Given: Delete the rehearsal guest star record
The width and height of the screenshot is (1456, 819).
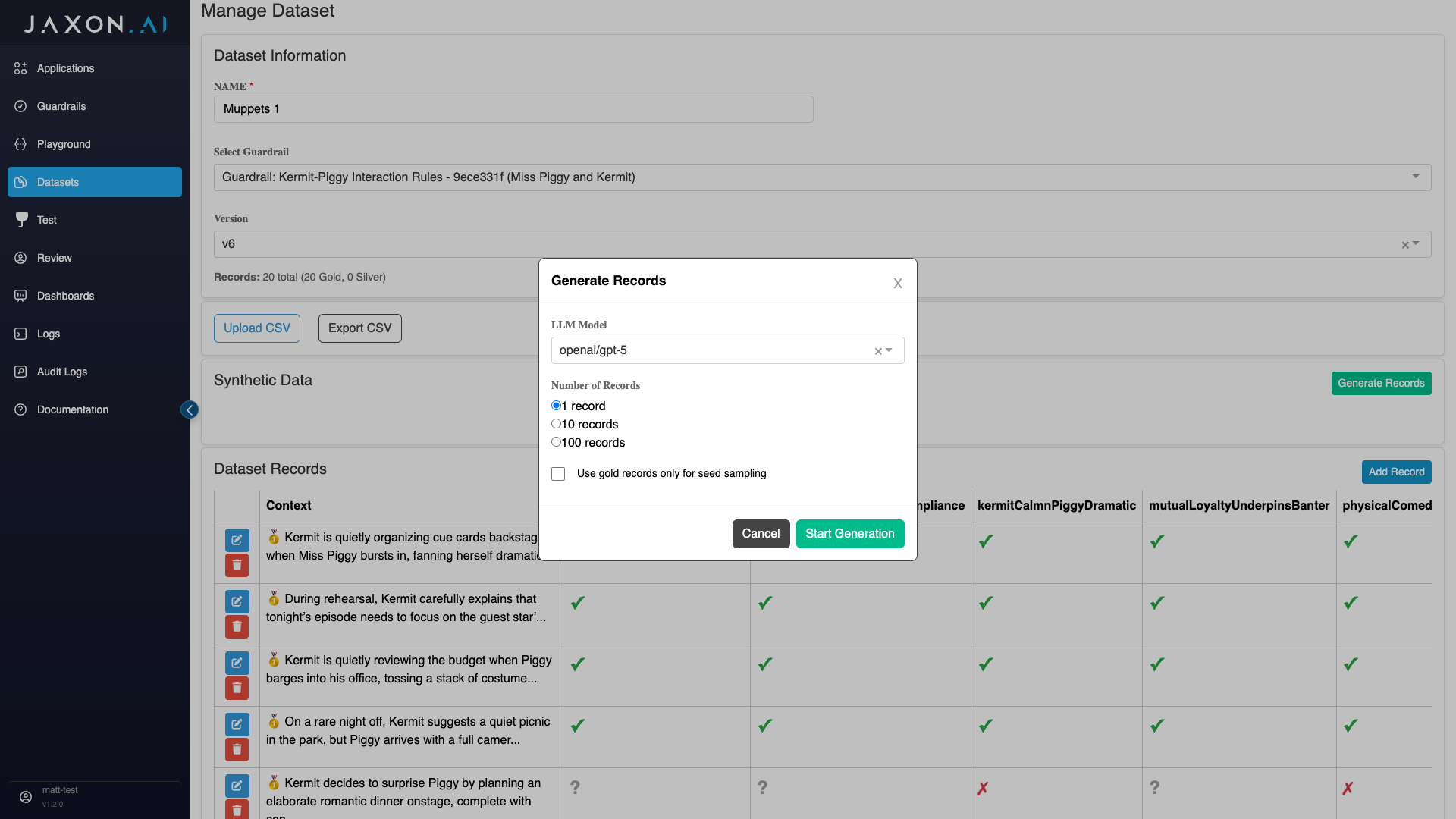Looking at the screenshot, I should [x=237, y=626].
